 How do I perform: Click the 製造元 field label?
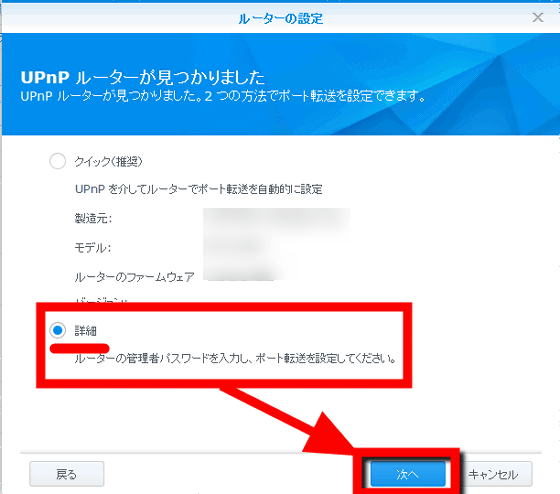tap(93, 218)
